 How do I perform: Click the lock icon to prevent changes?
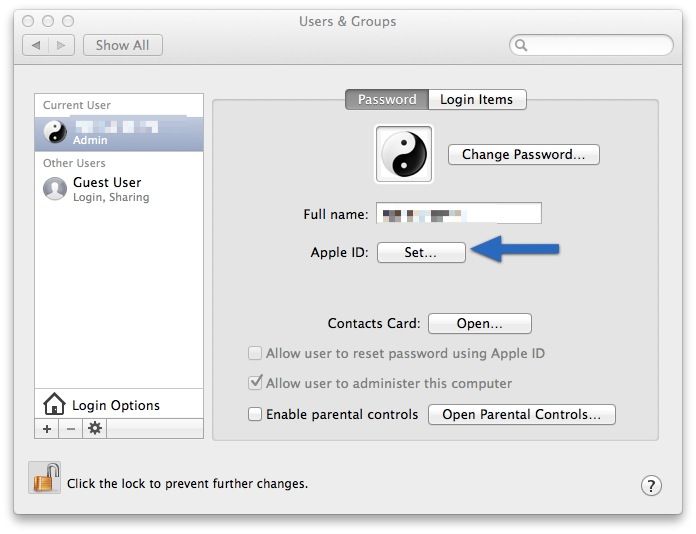pyautogui.click(x=45, y=479)
